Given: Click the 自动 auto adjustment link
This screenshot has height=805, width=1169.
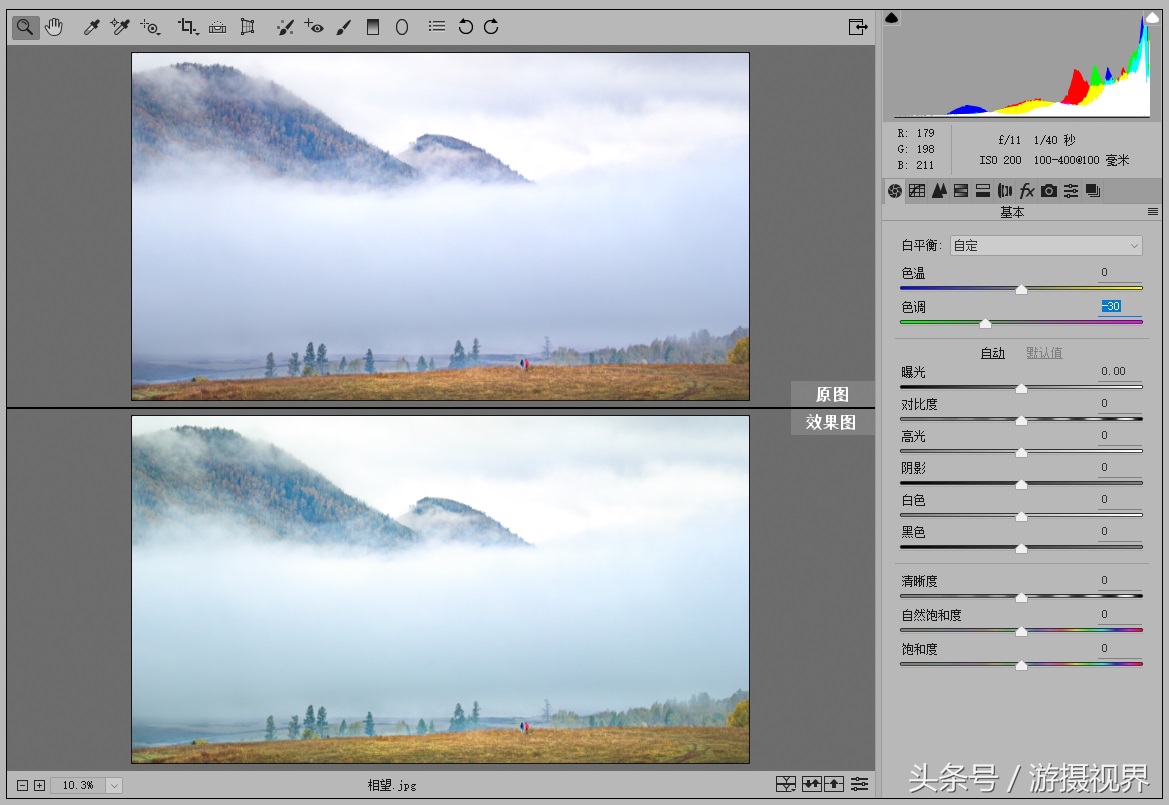Looking at the screenshot, I should (992, 352).
